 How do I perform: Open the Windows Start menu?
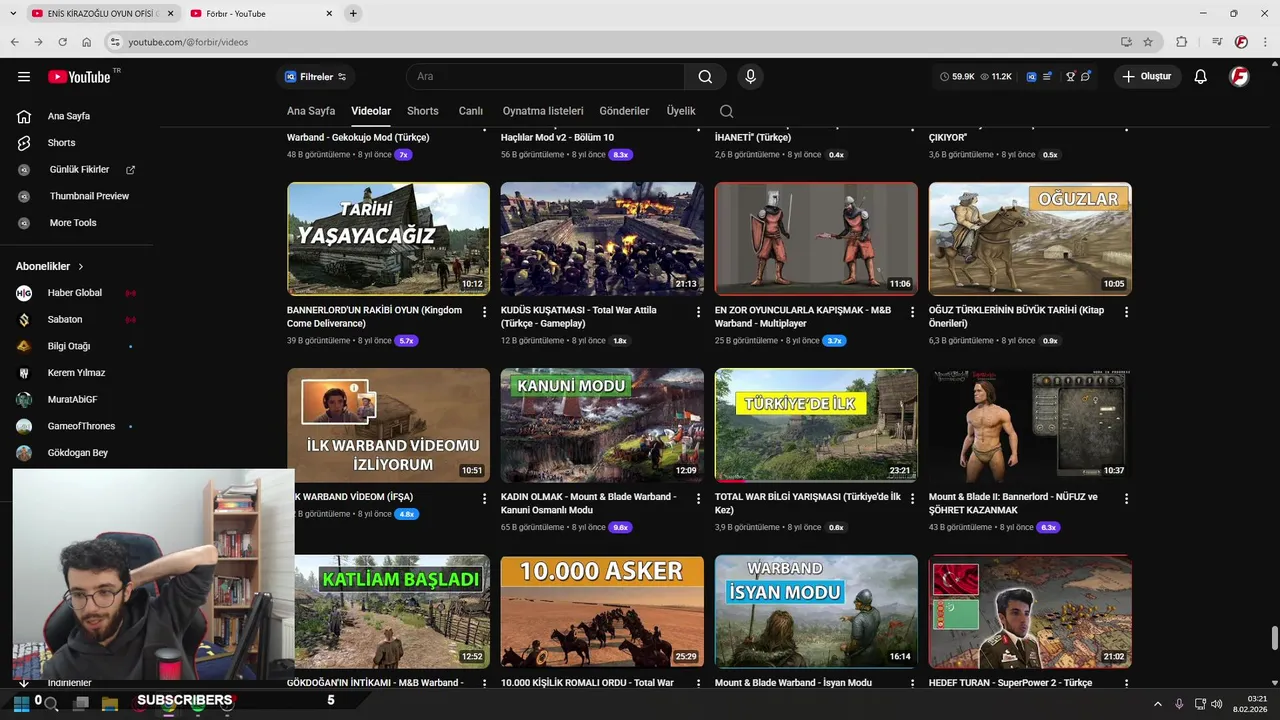pos(21,704)
